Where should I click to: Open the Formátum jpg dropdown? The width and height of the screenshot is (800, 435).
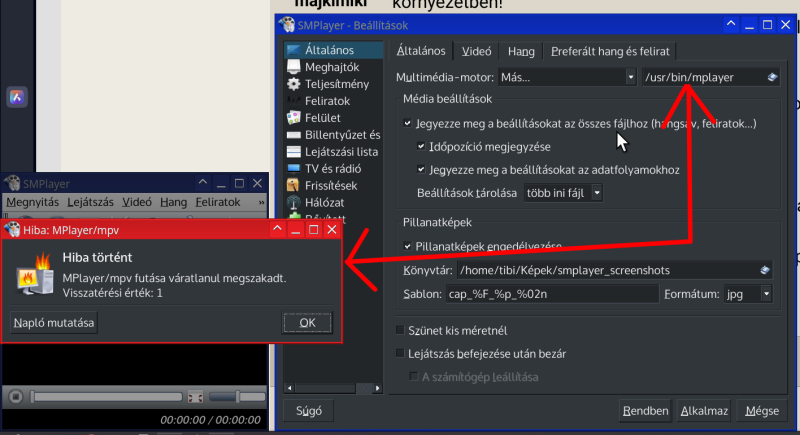[747, 294]
